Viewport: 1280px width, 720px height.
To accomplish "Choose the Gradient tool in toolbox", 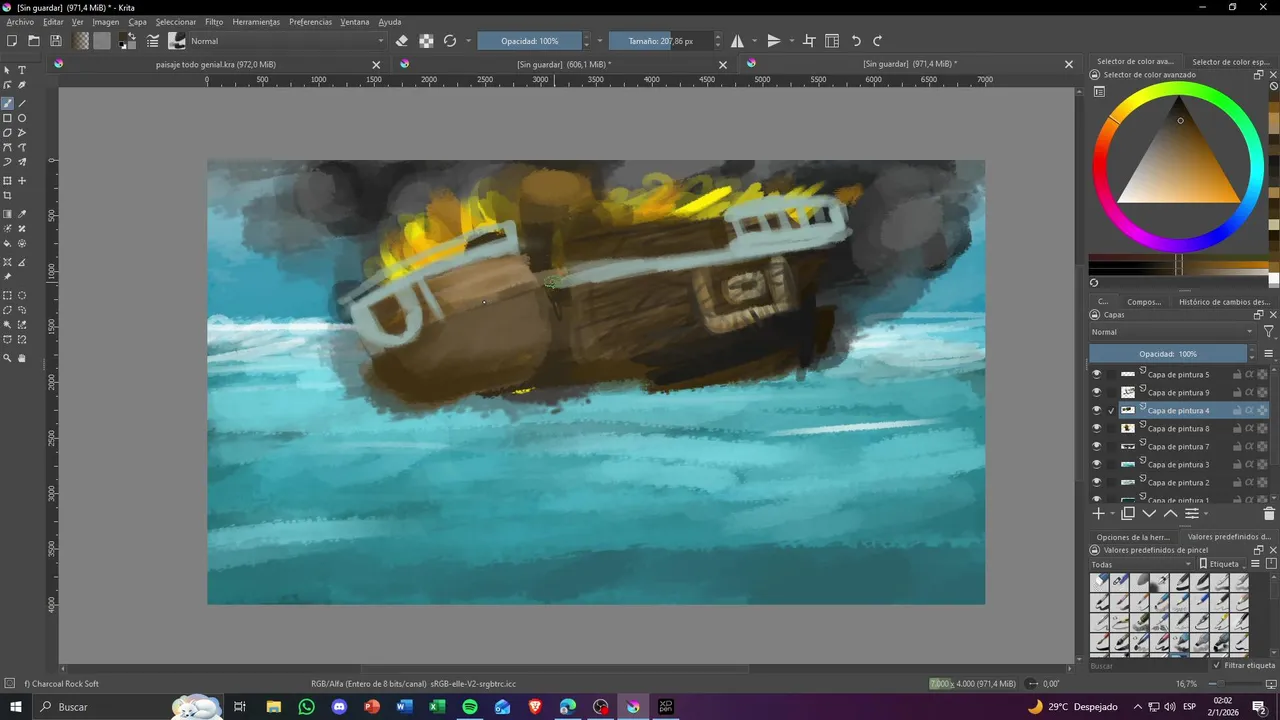I will (x=7, y=214).
